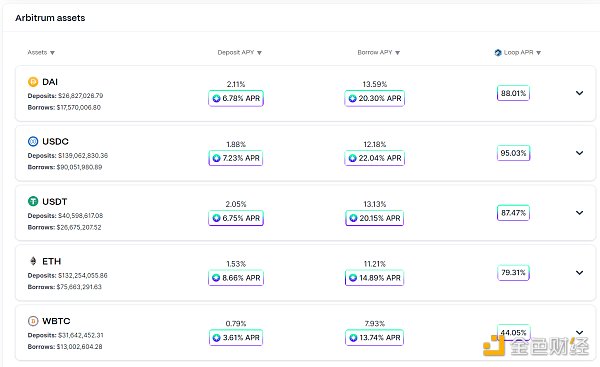600x367 pixels.
Task: Click the USDC token icon
Action: pyautogui.click(x=33, y=142)
